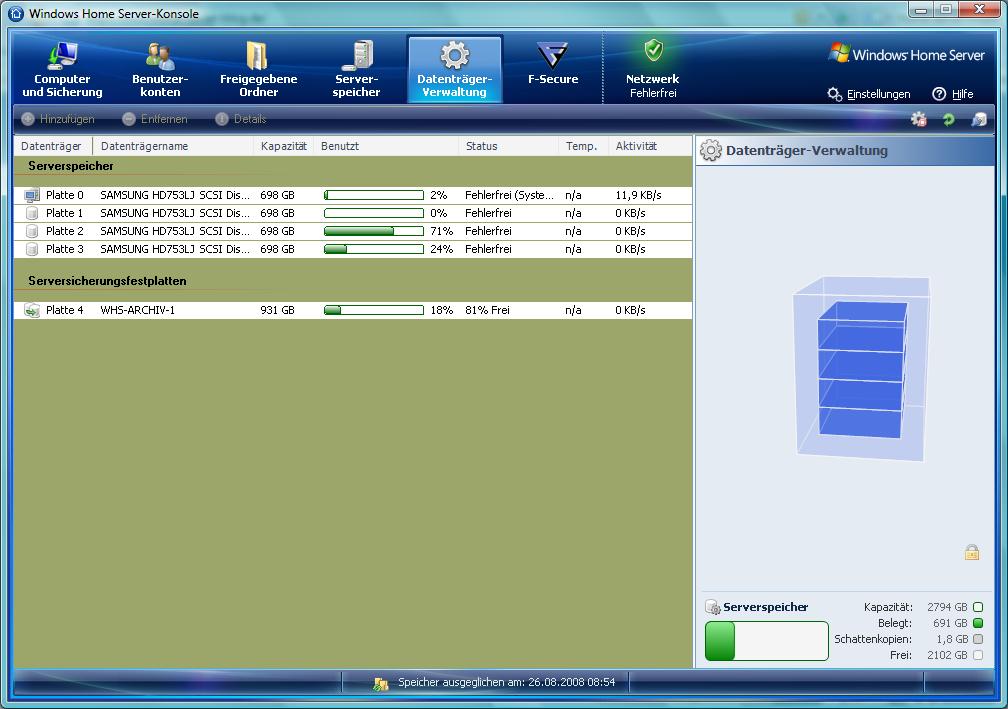The width and height of the screenshot is (1008, 709).
Task: Click the Kapazität legend swatch
Action: (978, 607)
